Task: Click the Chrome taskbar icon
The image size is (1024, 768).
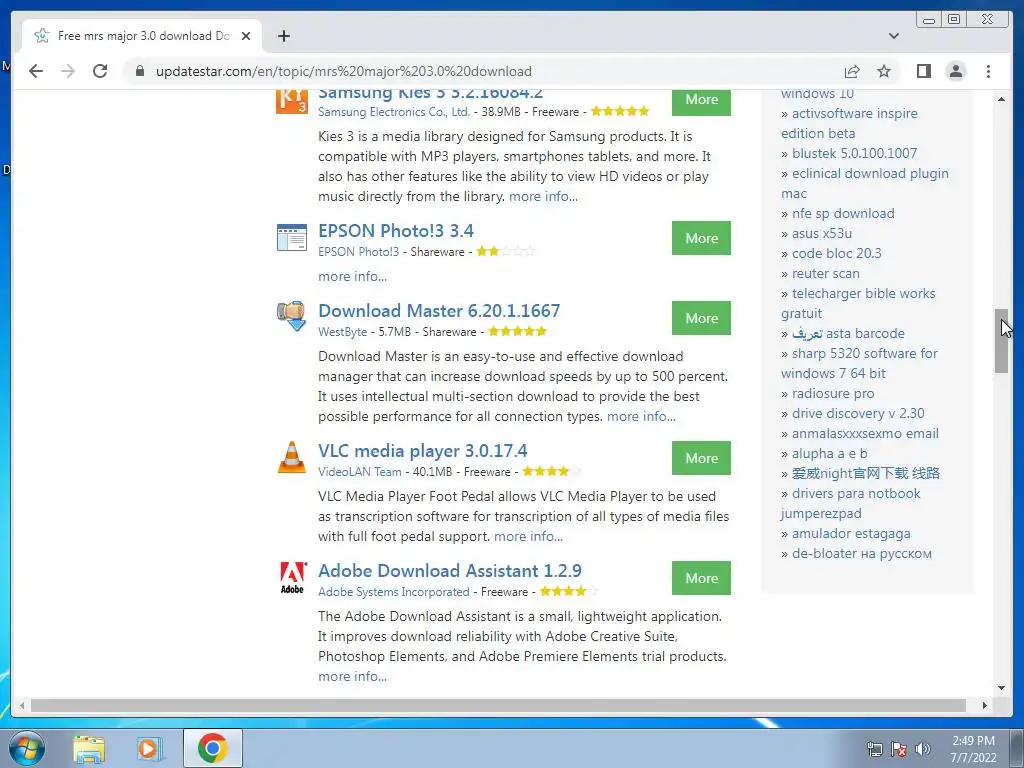Action: [x=212, y=748]
